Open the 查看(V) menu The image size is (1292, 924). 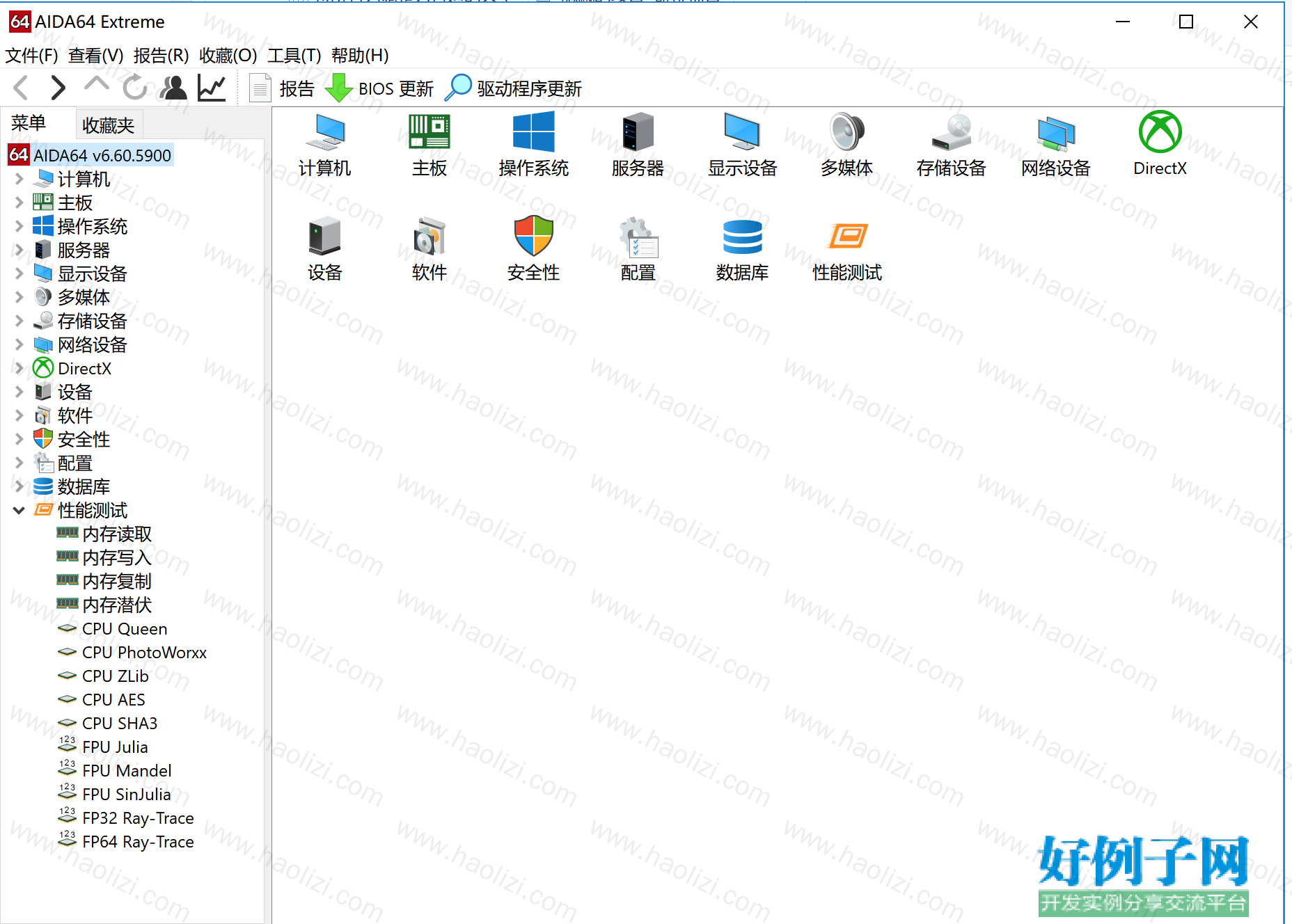96,55
